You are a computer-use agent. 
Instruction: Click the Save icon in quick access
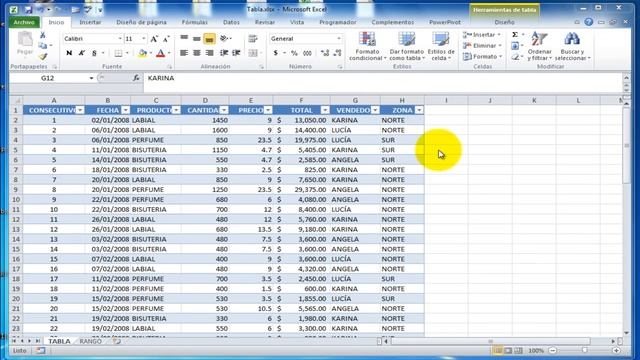point(28,9)
